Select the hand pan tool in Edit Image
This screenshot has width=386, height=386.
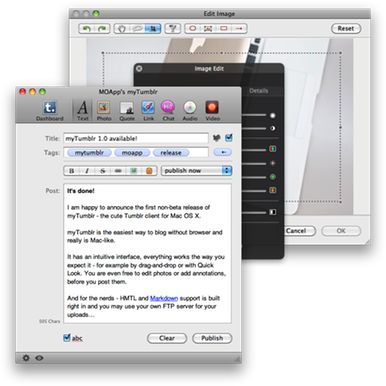(122, 28)
